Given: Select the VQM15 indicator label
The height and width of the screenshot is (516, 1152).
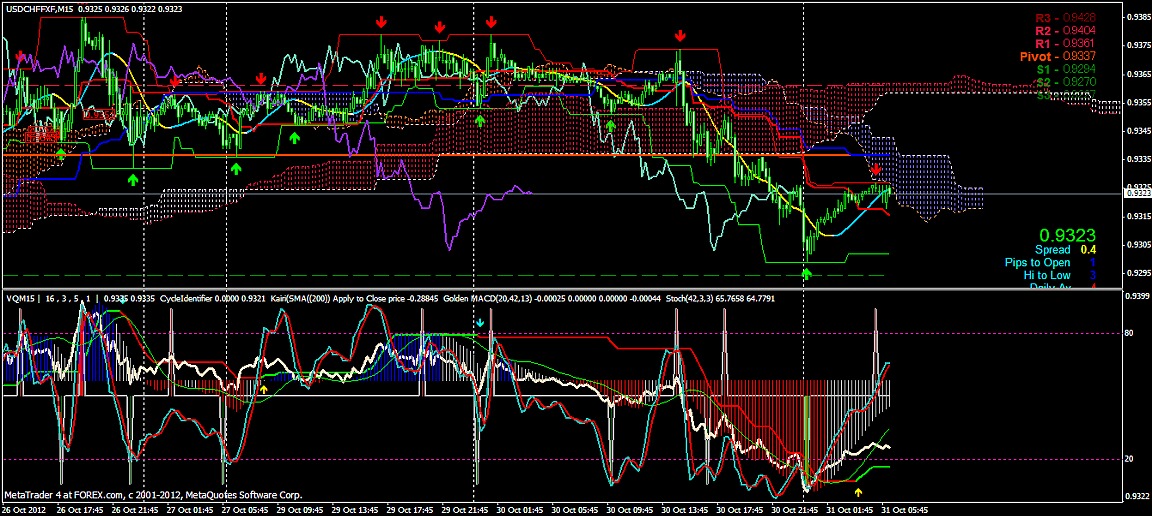Looking at the screenshot, I should pyautogui.click(x=21, y=298).
